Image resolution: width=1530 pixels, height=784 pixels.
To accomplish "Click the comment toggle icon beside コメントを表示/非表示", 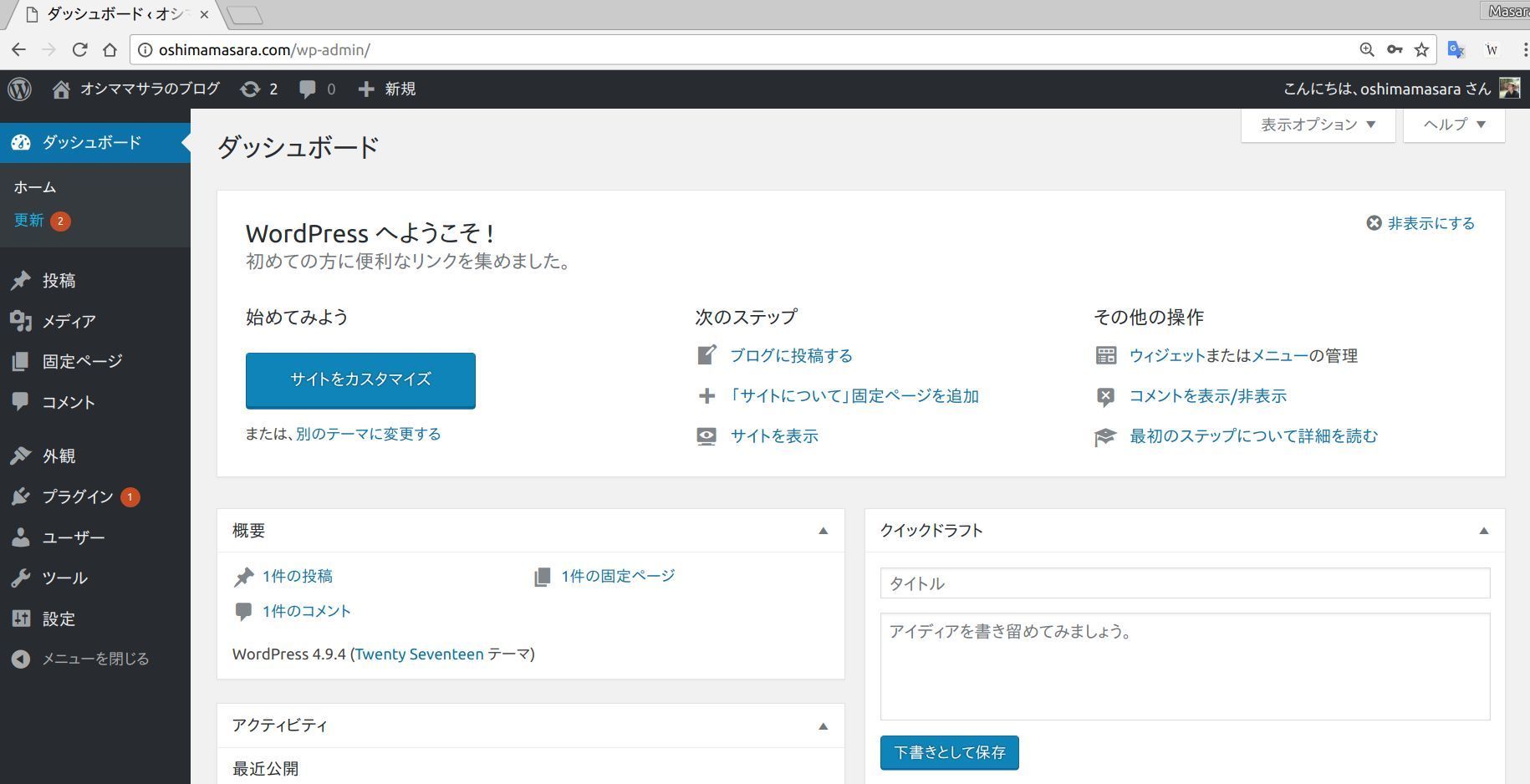I will (1105, 396).
